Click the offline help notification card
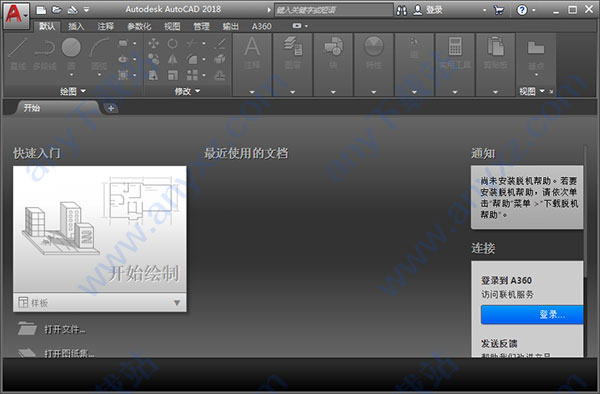The height and width of the screenshot is (394, 600). 527,197
